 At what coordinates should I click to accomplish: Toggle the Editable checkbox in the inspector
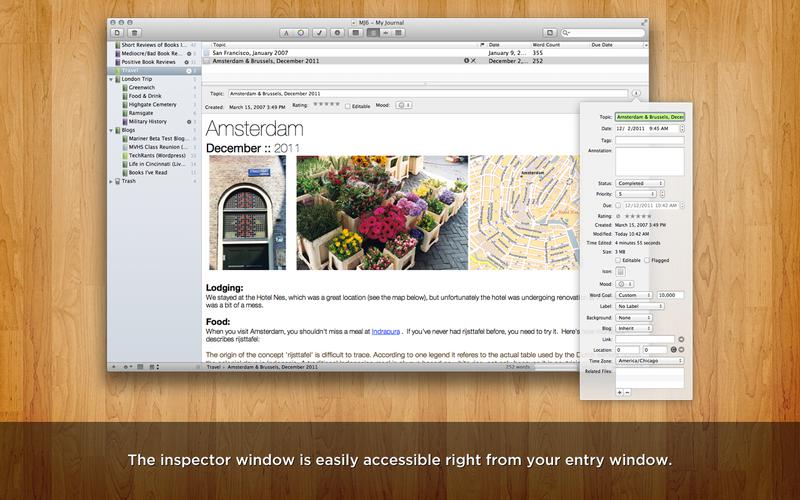[x=618, y=260]
